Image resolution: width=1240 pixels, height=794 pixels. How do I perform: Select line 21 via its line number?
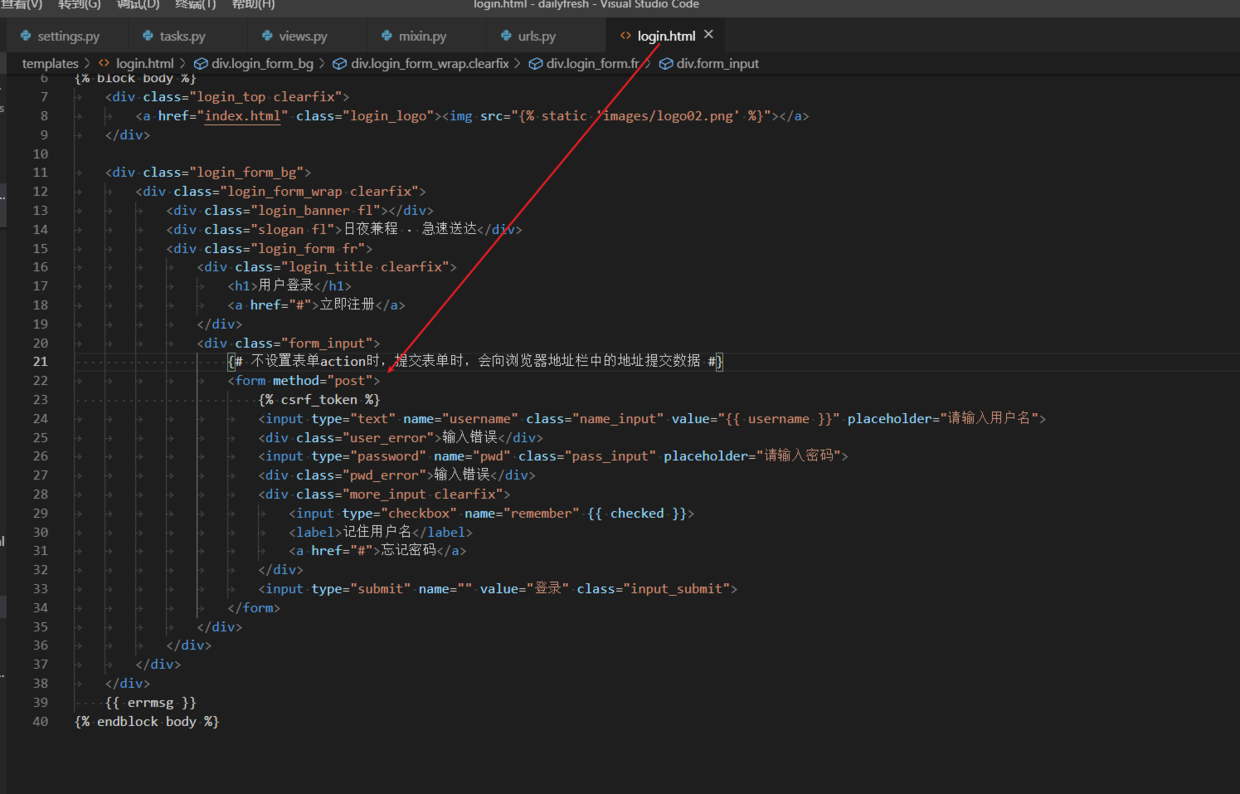point(40,361)
